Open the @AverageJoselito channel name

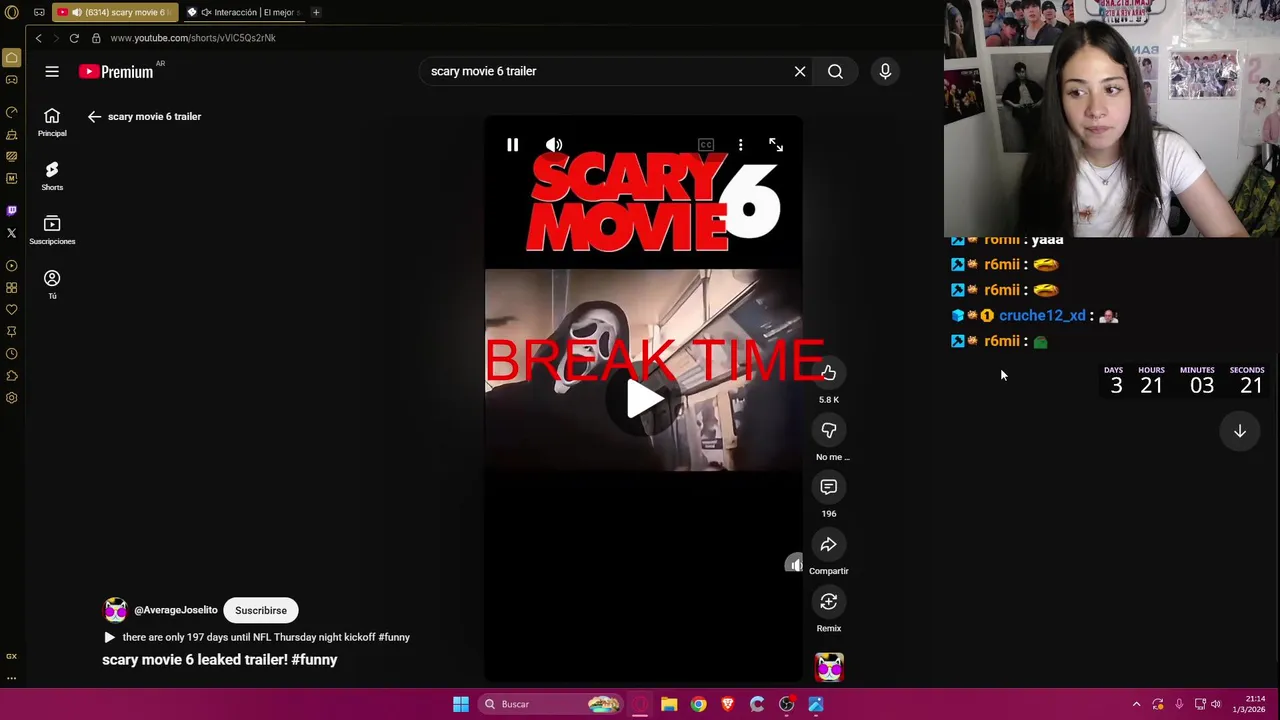[176, 610]
